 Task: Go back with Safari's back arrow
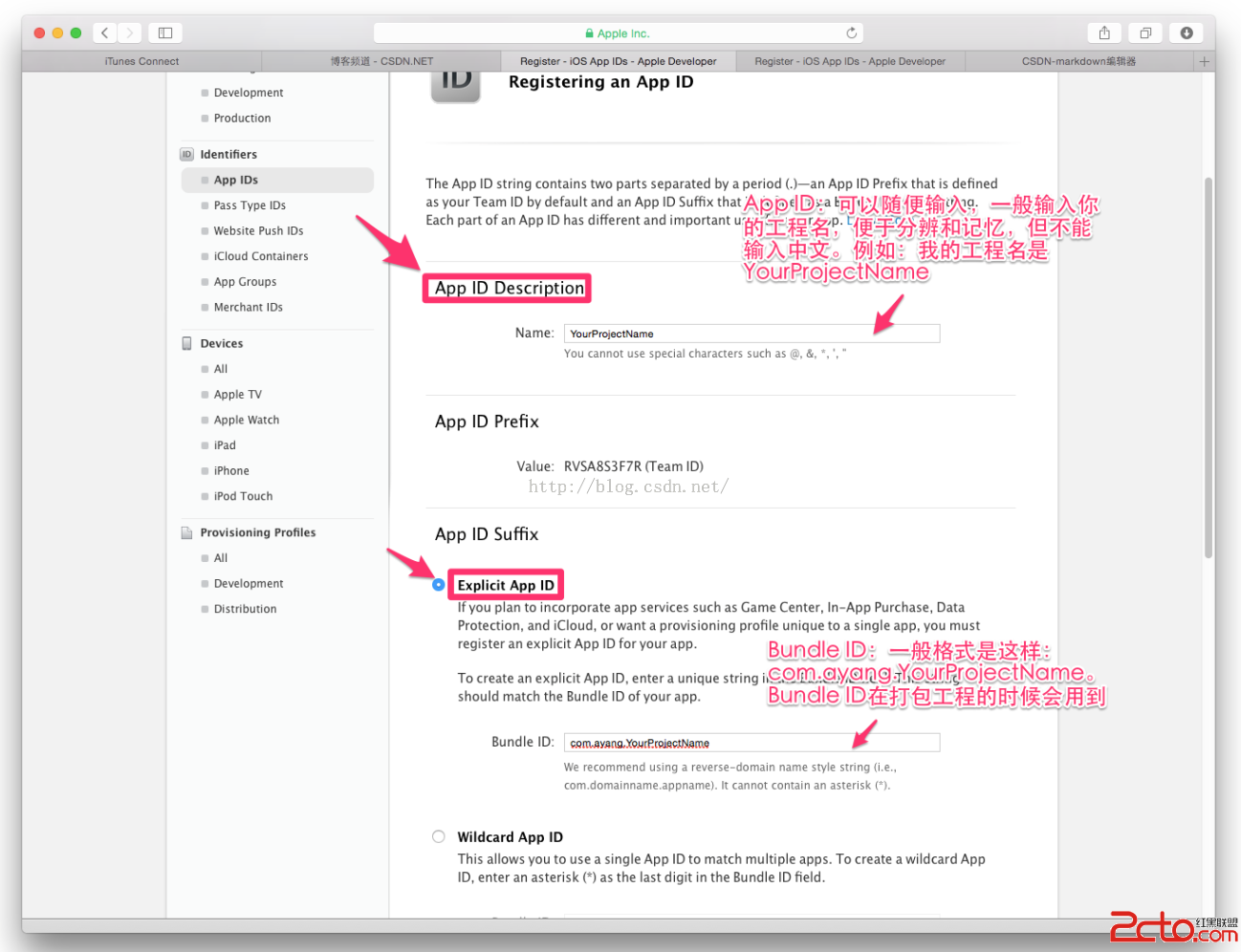[104, 32]
